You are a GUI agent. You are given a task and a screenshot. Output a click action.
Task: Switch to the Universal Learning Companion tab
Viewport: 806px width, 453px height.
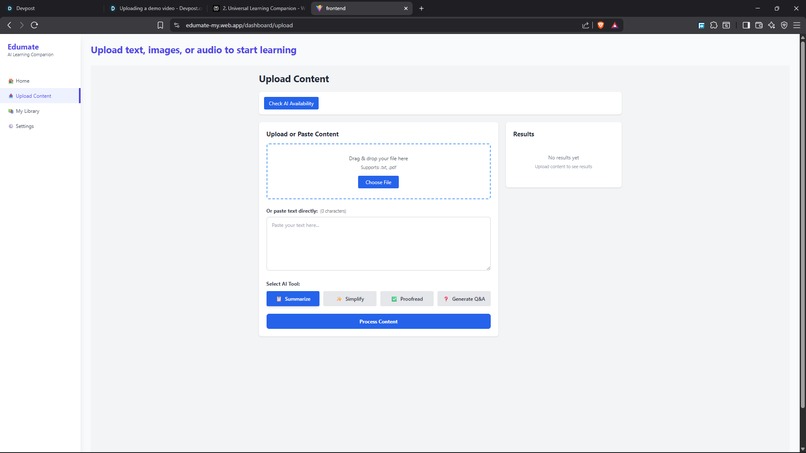point(260,8)
